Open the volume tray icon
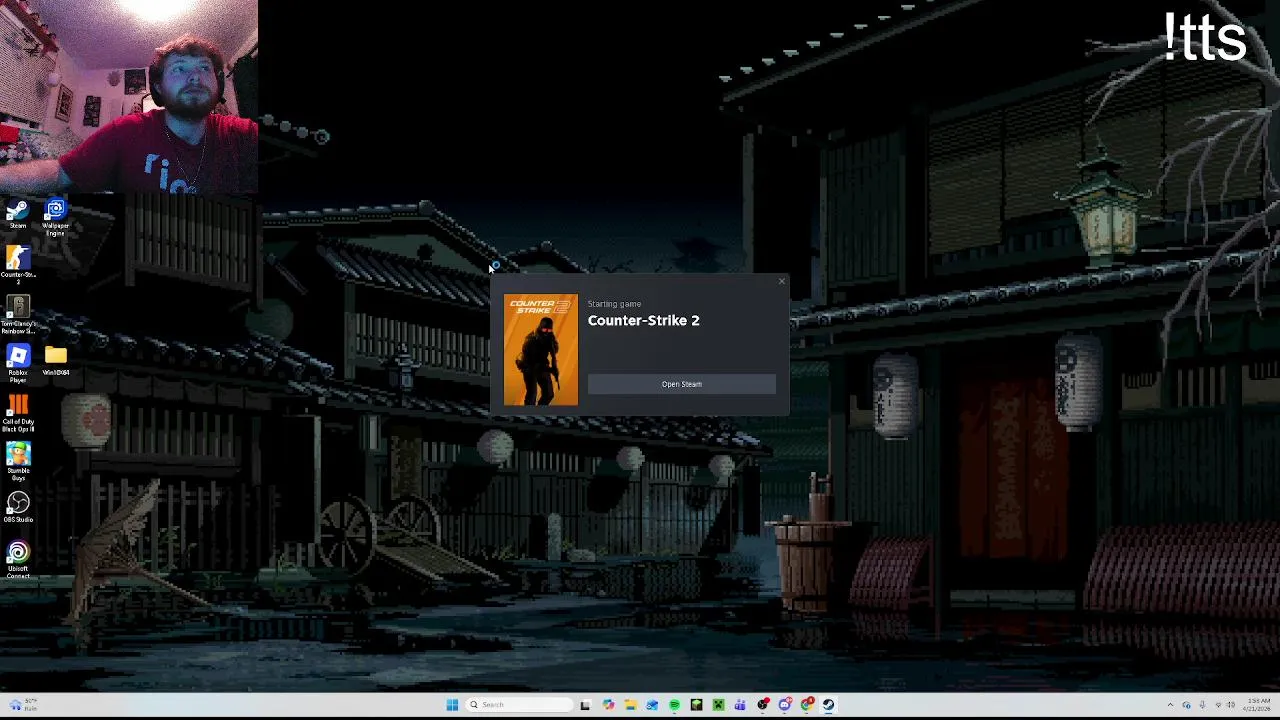The image size is (1280, 720). click(x=1231, y=705)
